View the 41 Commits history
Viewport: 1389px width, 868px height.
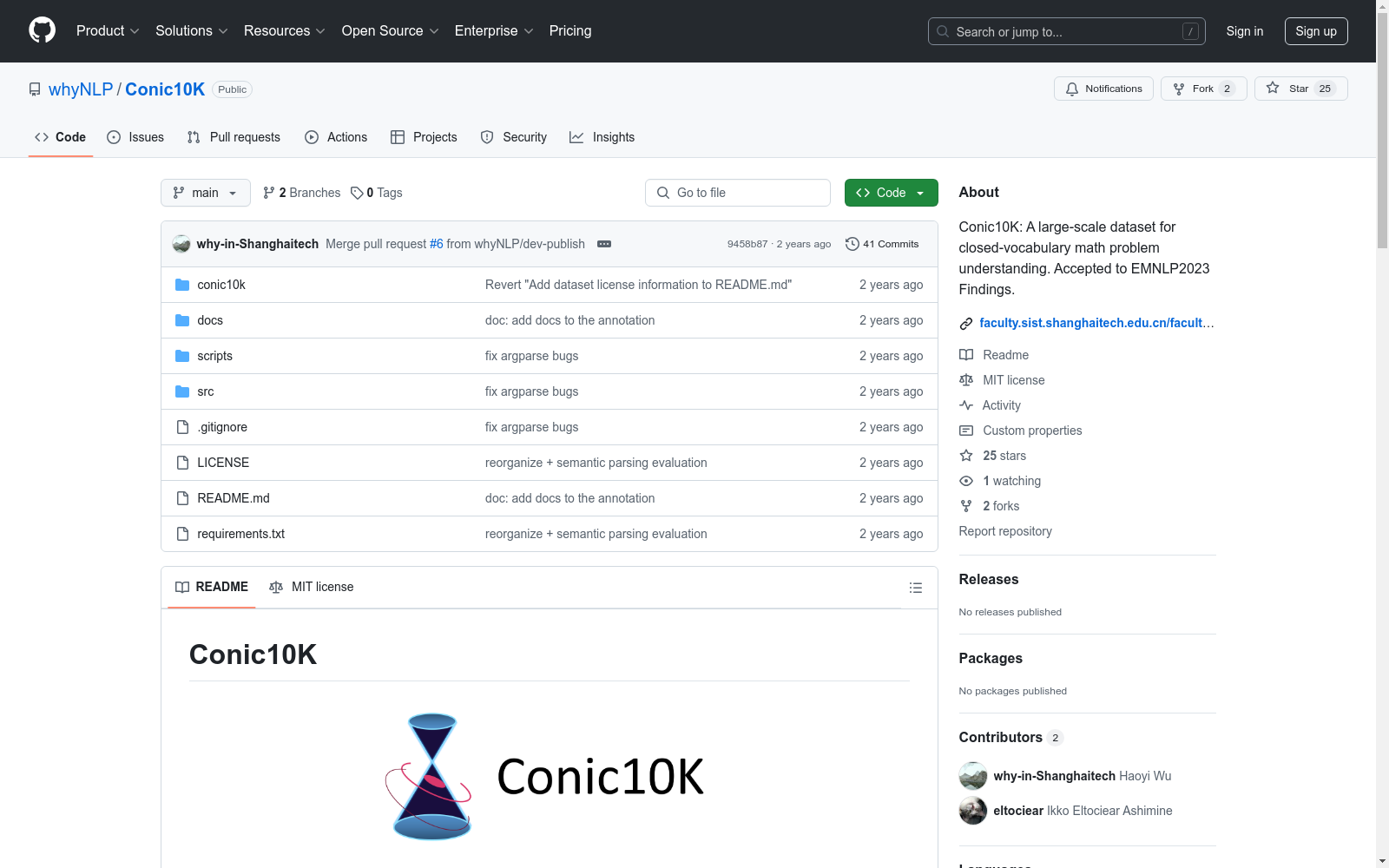coord(882,244)
